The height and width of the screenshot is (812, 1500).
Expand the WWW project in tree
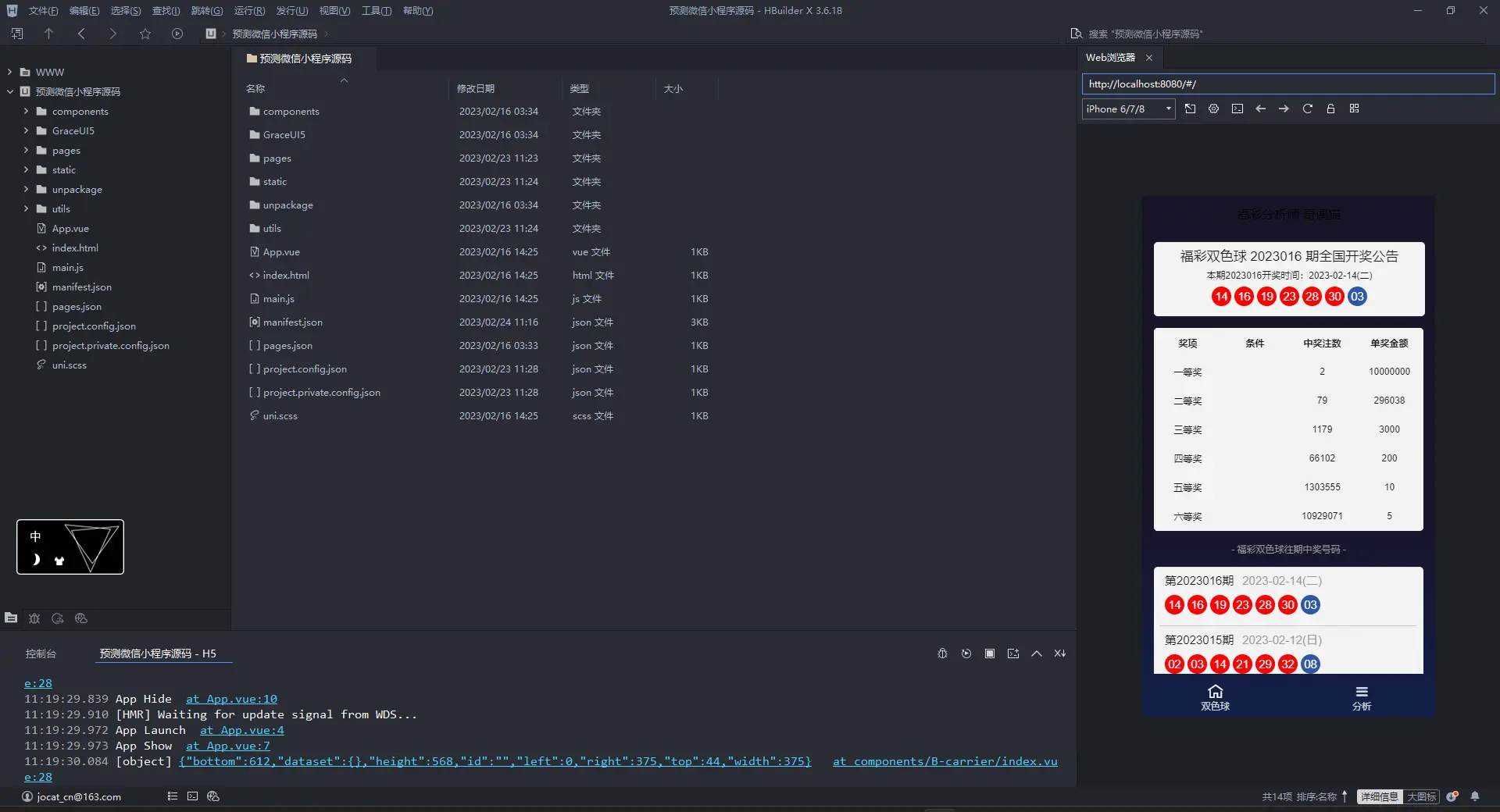(x=9, y=72)
